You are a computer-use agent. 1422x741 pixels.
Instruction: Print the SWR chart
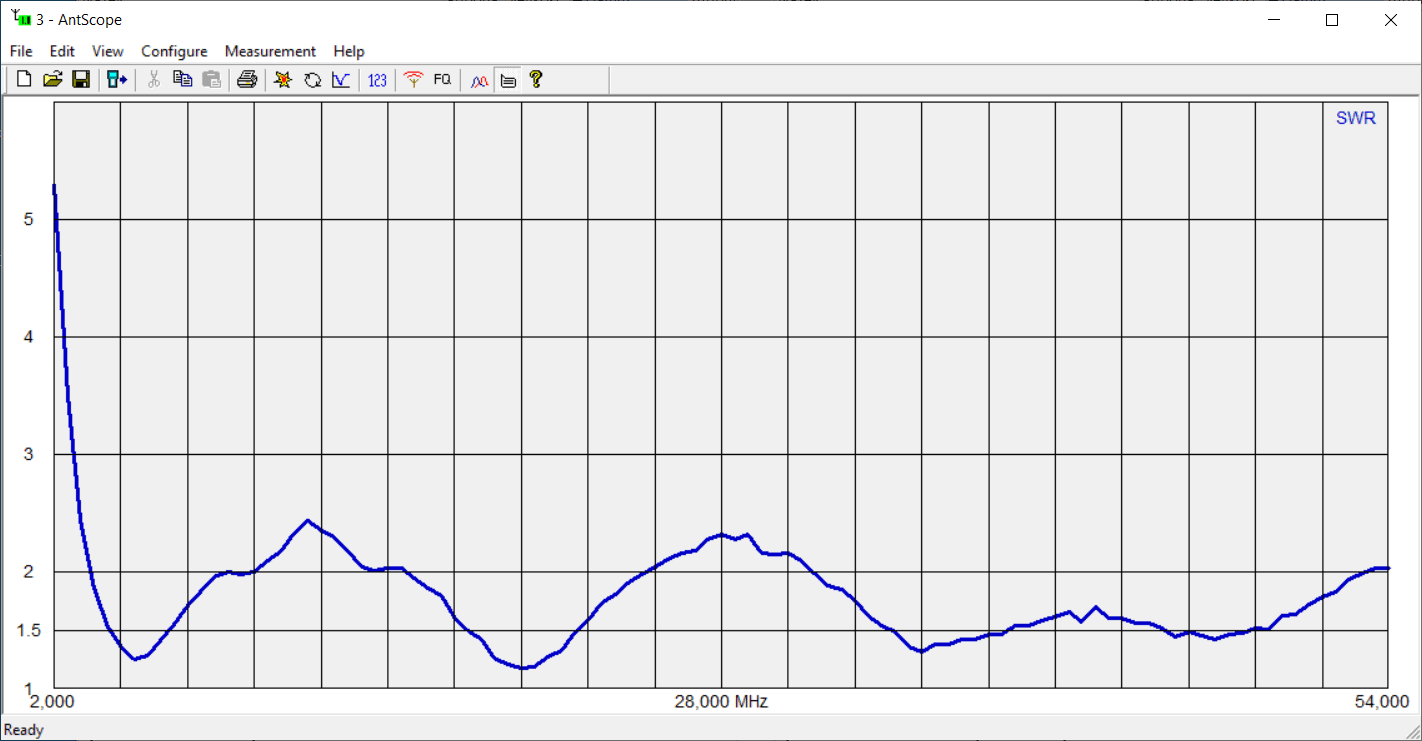[247, 80]
